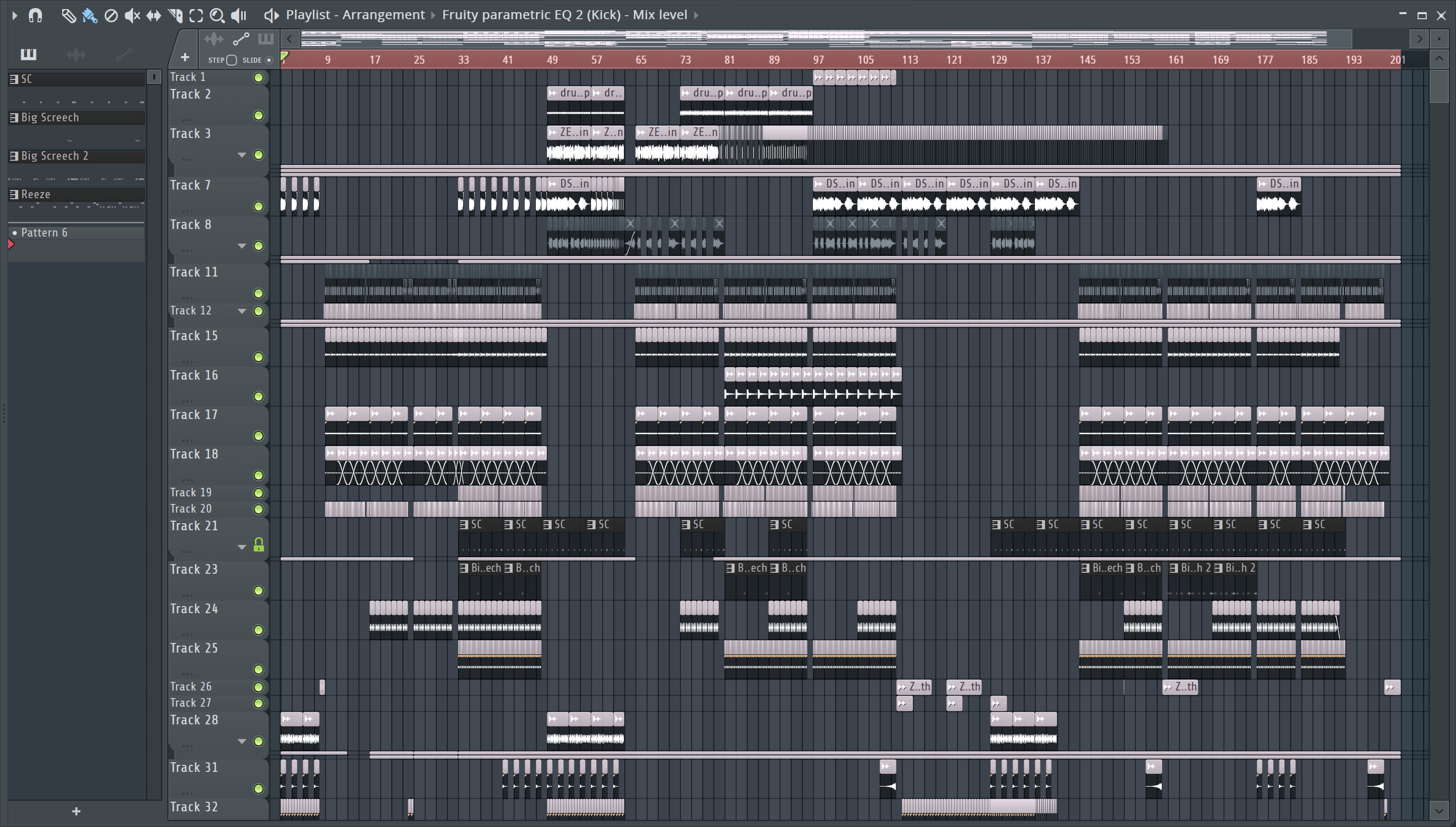
Task: Select the Big Screech 2 pattern
Action: (x=77, y=156)
